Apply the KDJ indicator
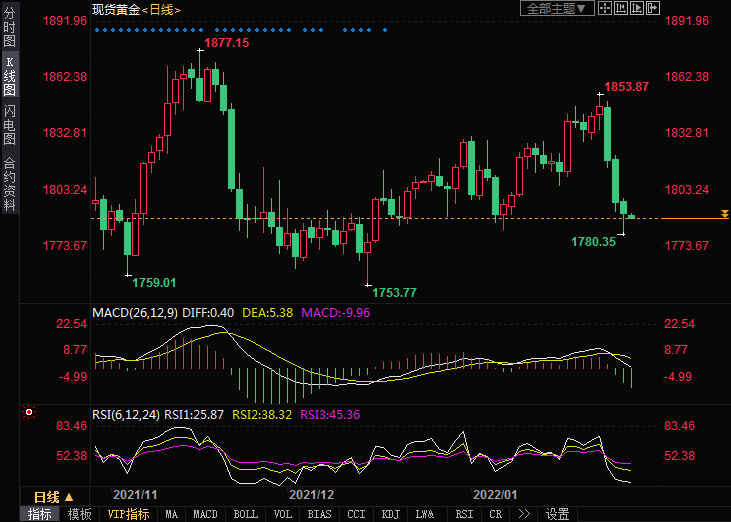 coord(390,514)
